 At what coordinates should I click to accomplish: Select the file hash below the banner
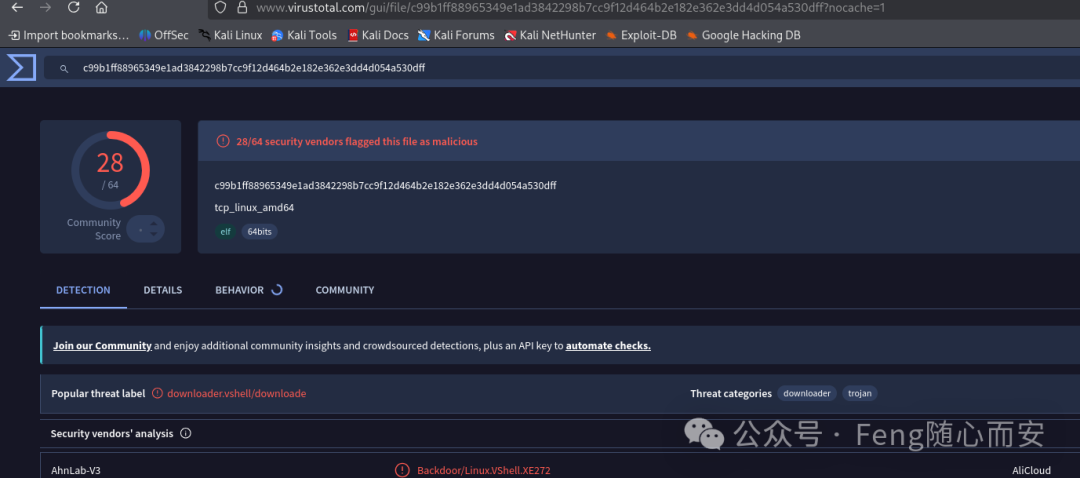385,185
